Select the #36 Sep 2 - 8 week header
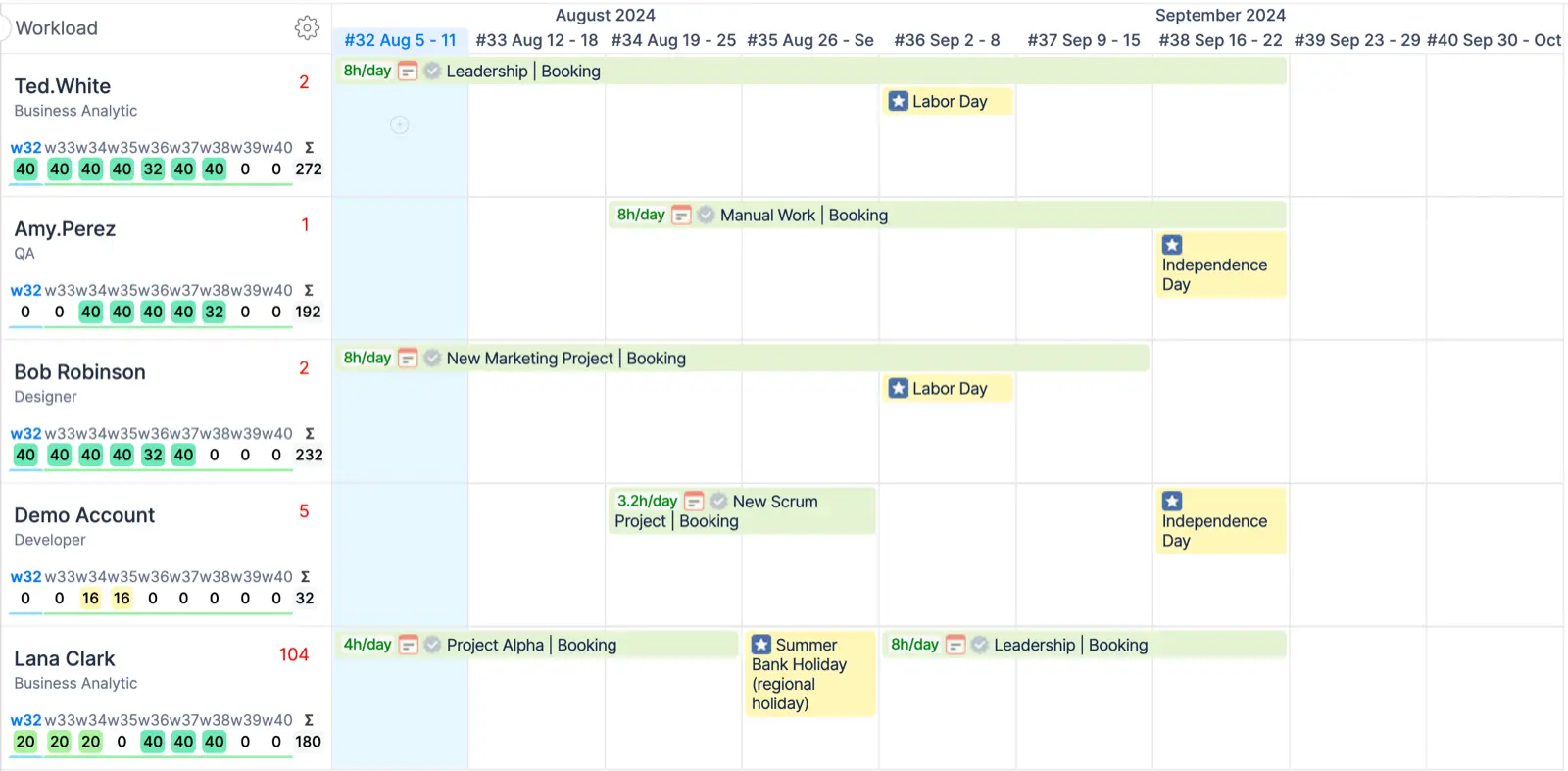Viewport: 1568px width, 771px height. click(947, 40)
